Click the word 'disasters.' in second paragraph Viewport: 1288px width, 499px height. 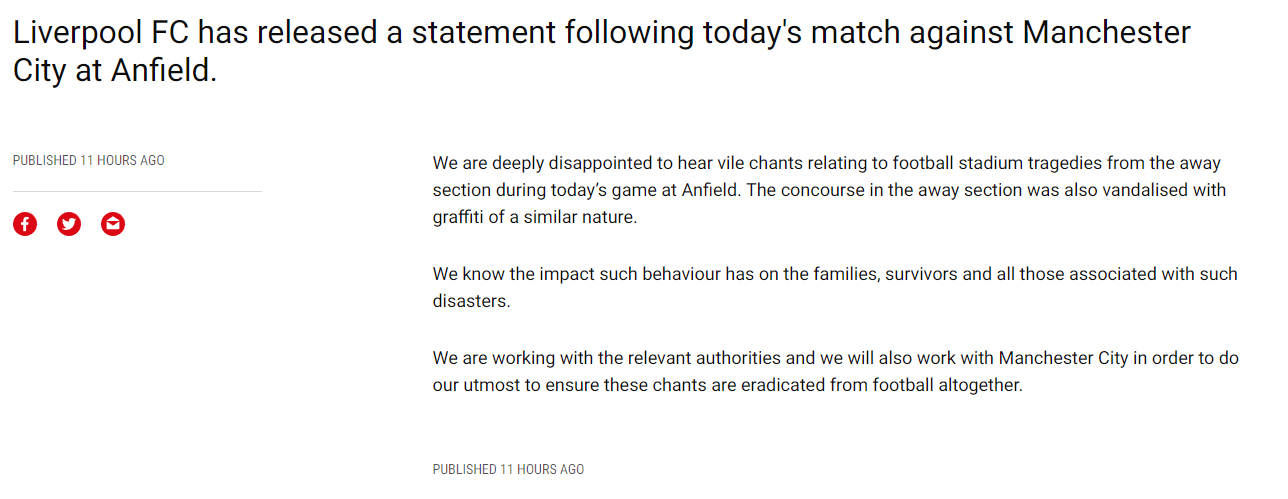pos(472,301)
